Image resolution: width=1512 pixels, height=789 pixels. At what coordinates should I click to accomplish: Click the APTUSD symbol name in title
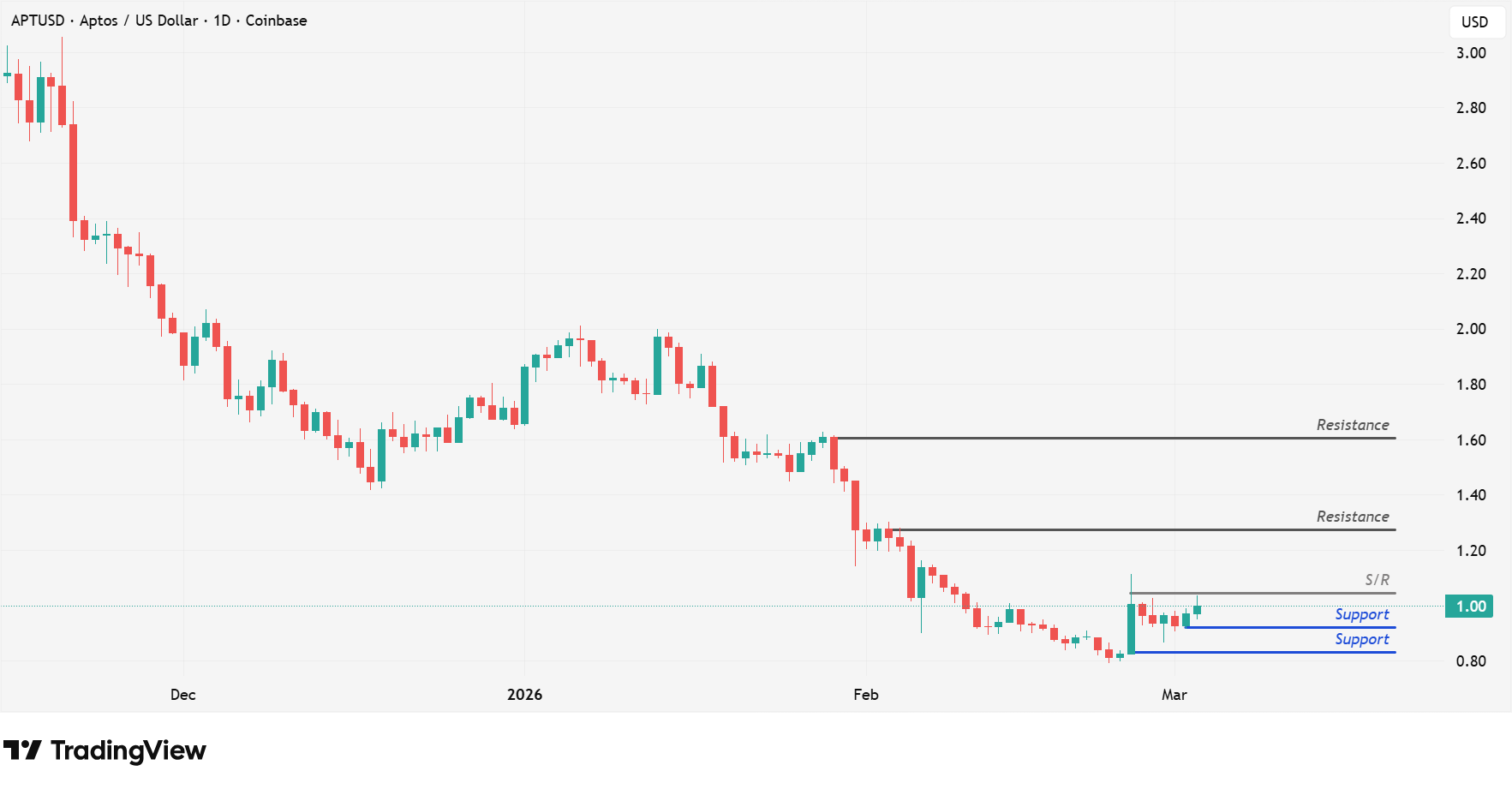(38, 21)
